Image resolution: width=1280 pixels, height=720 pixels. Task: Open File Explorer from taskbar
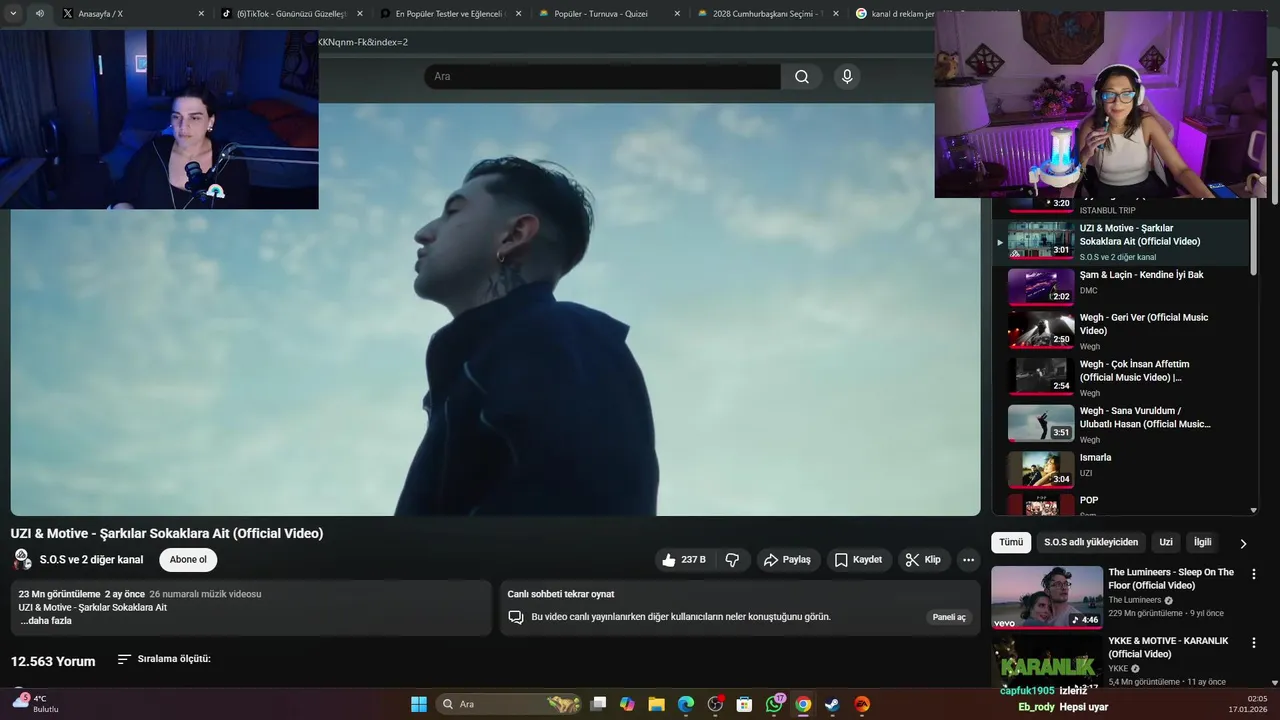click(x=656, y=704)
